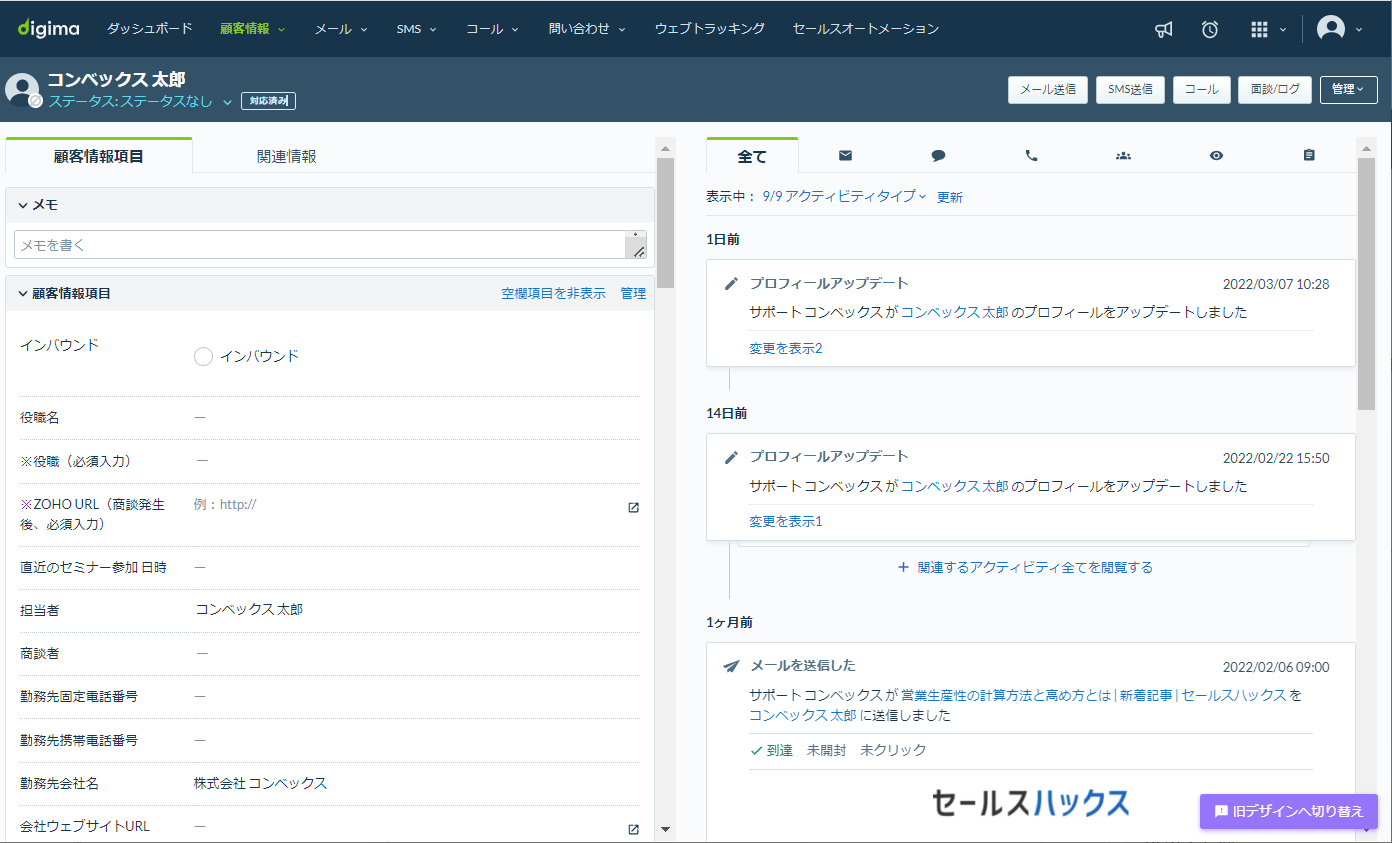Viewport: 1392px width, 843px height.
Task: Select the 全て activity tab
Action: pyautogui.click(x=752, y=156)
